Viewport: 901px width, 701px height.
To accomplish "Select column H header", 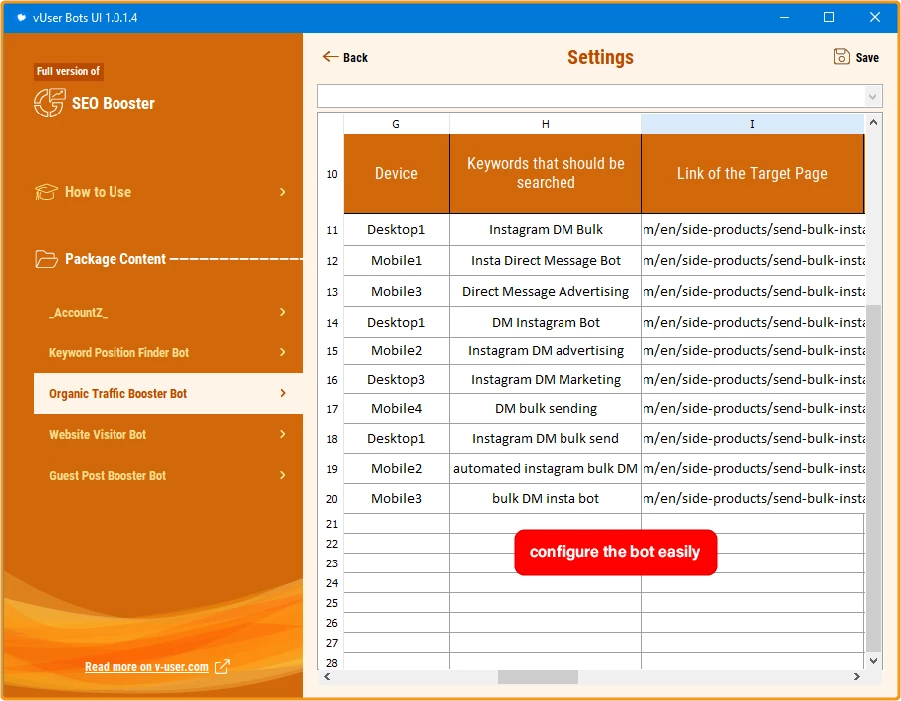I will coord(545,124).
